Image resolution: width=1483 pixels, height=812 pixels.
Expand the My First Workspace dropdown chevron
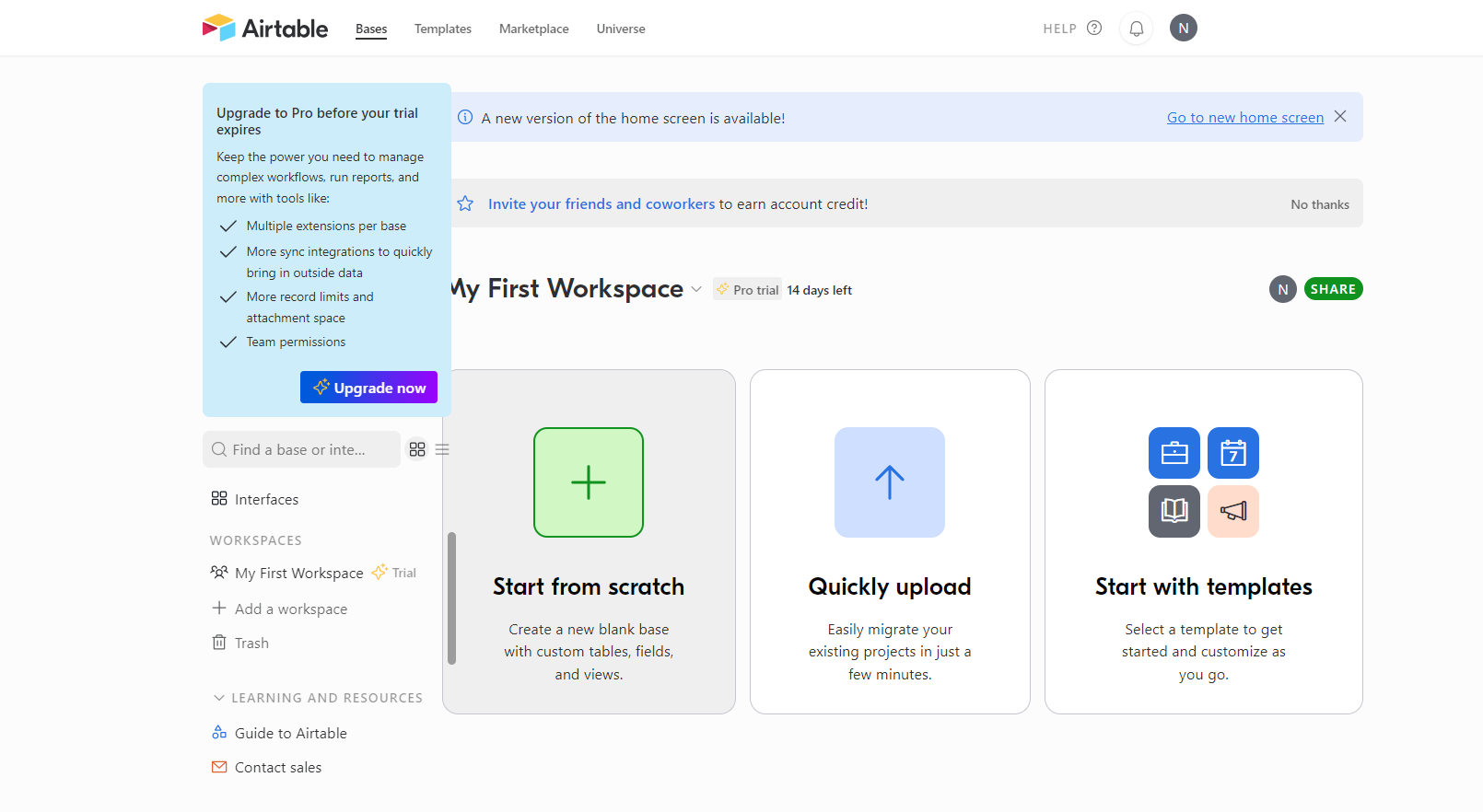point(696,289)
